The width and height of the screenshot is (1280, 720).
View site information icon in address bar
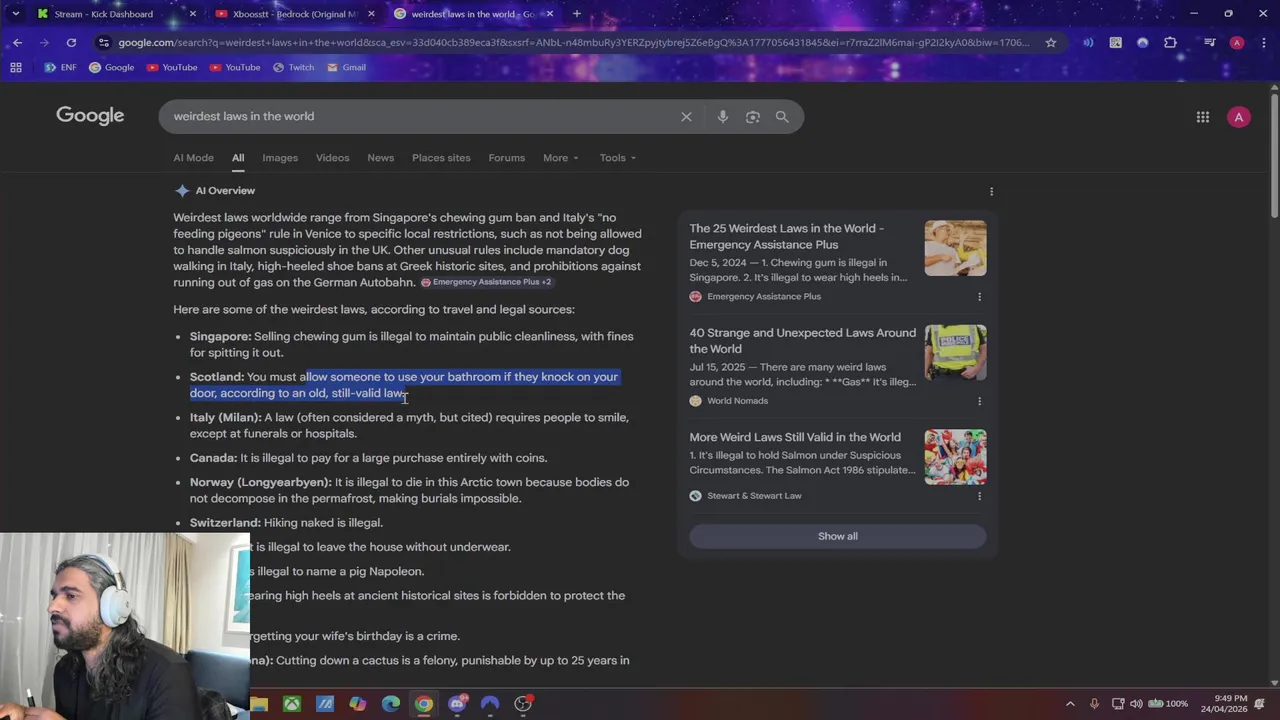[x=104, y=43]
